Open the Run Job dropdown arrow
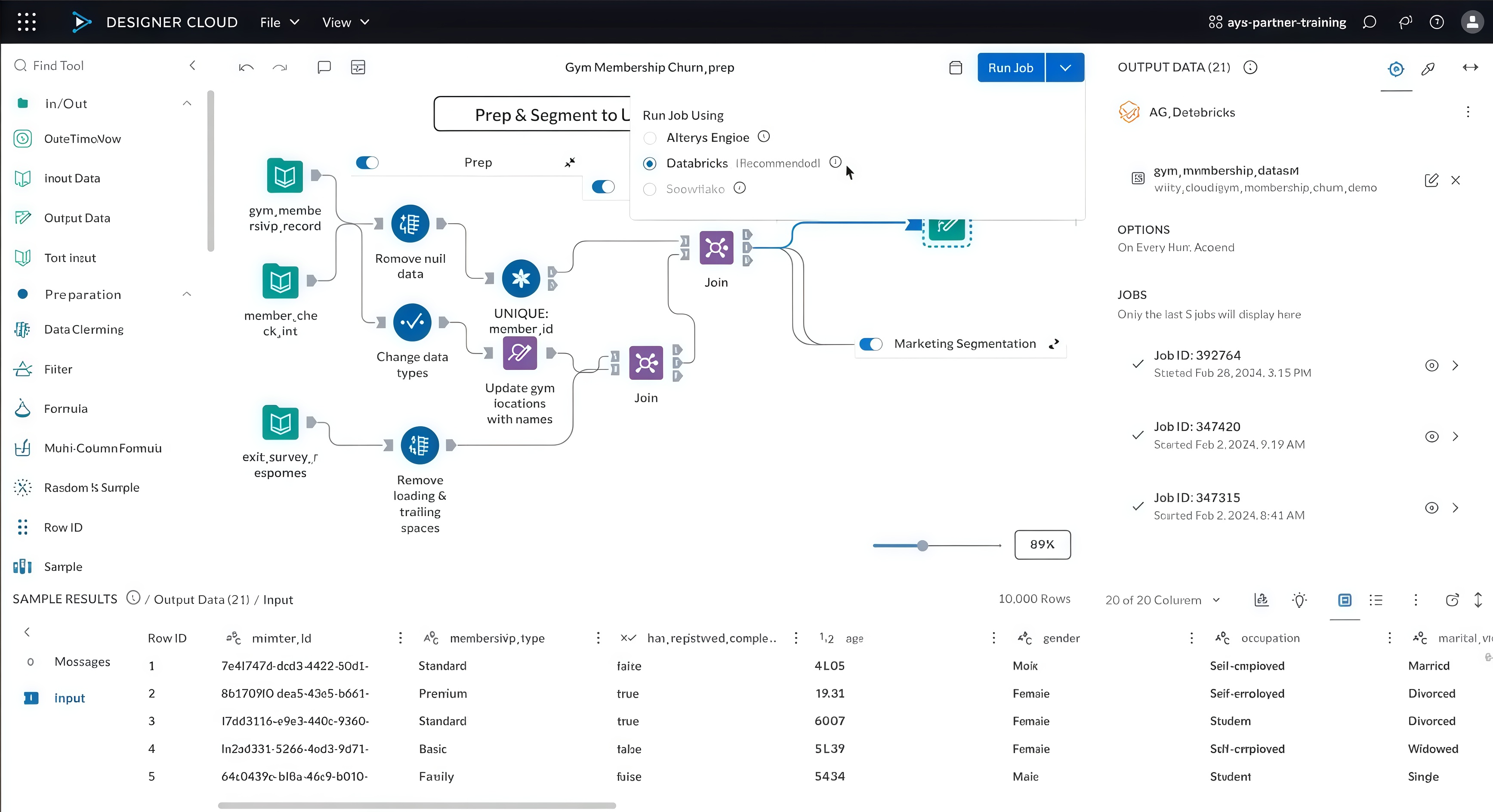The width and height of the screenshot is (1493, 812). pyautogui.click(x=1065, y=68)
